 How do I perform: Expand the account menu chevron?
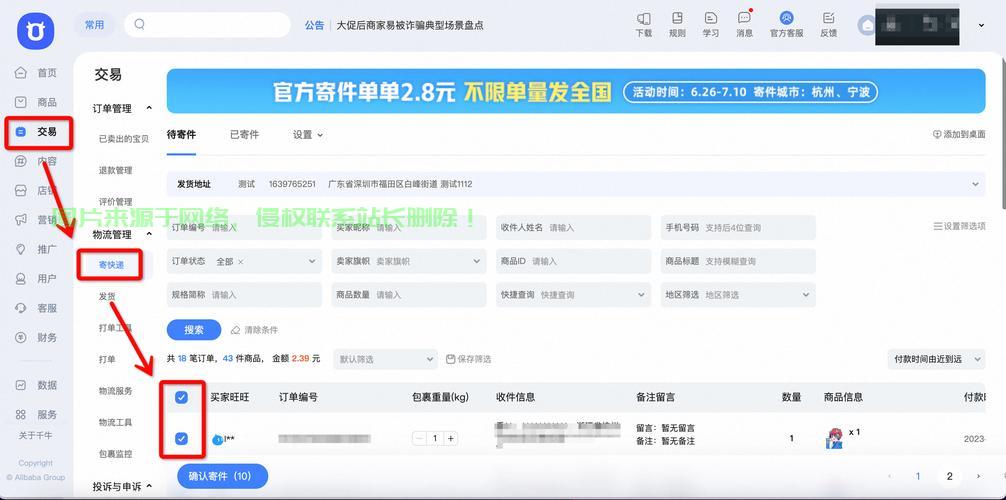click(x=981, y=25)
